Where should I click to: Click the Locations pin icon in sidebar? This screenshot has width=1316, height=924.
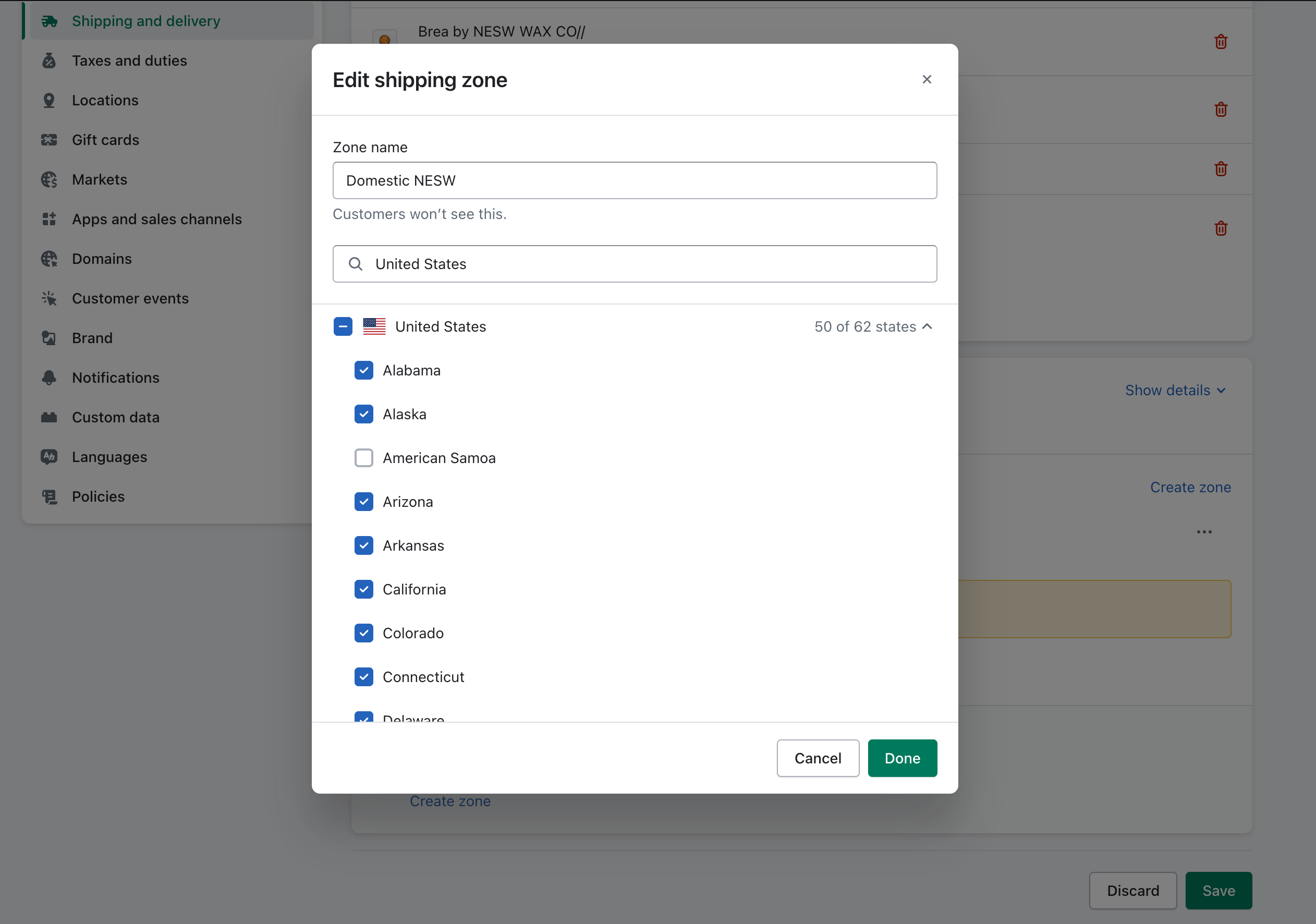click(50, 100)
